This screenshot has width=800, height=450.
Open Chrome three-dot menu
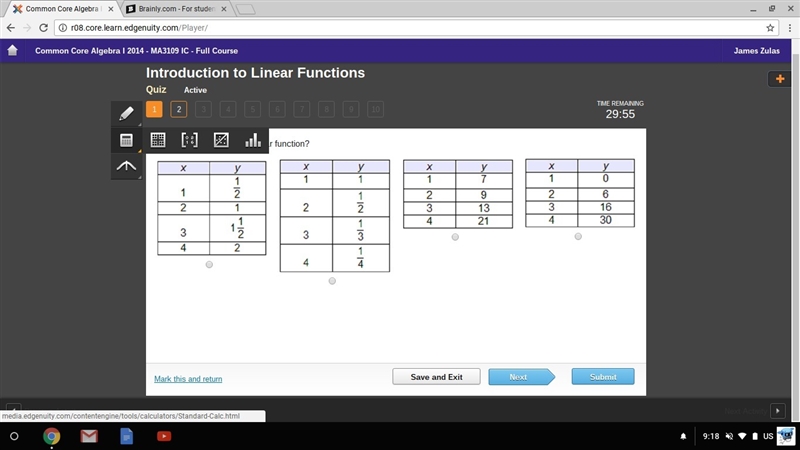(790, 28)
